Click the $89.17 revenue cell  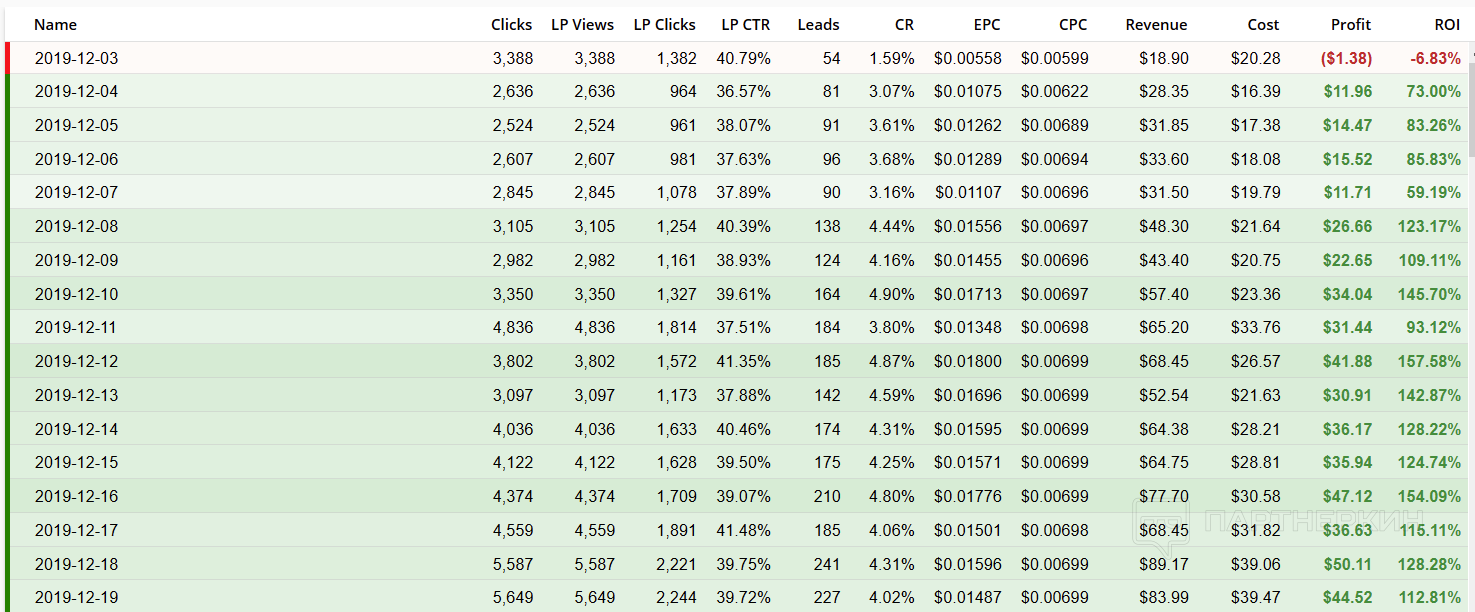pyautogui.click(x=1164, y=565)
